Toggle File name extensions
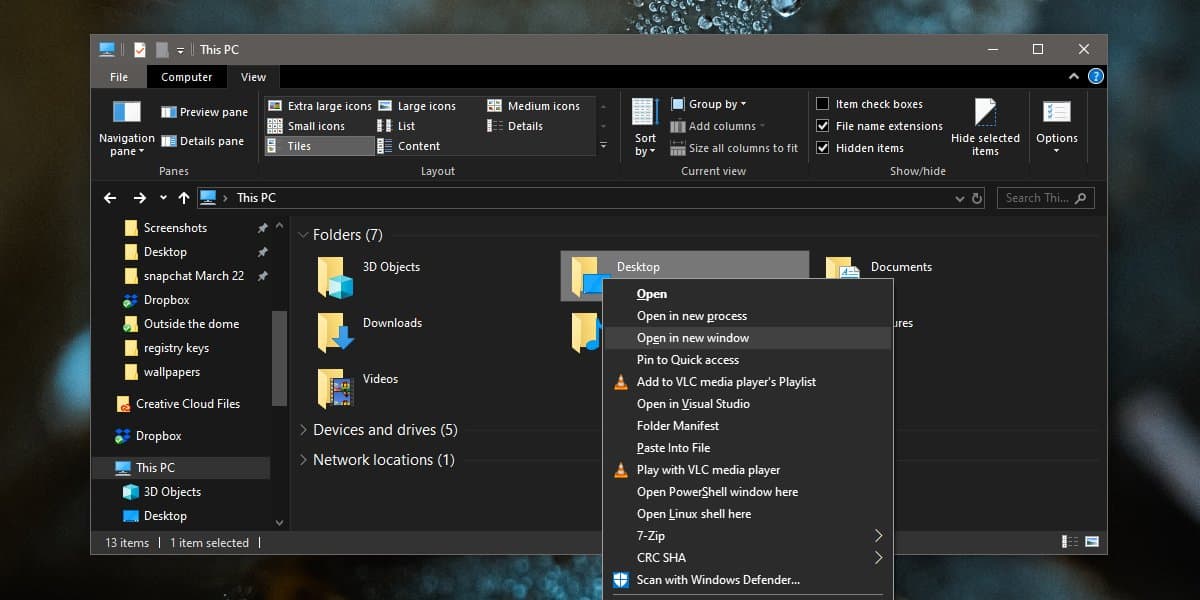 coord(824,125)
